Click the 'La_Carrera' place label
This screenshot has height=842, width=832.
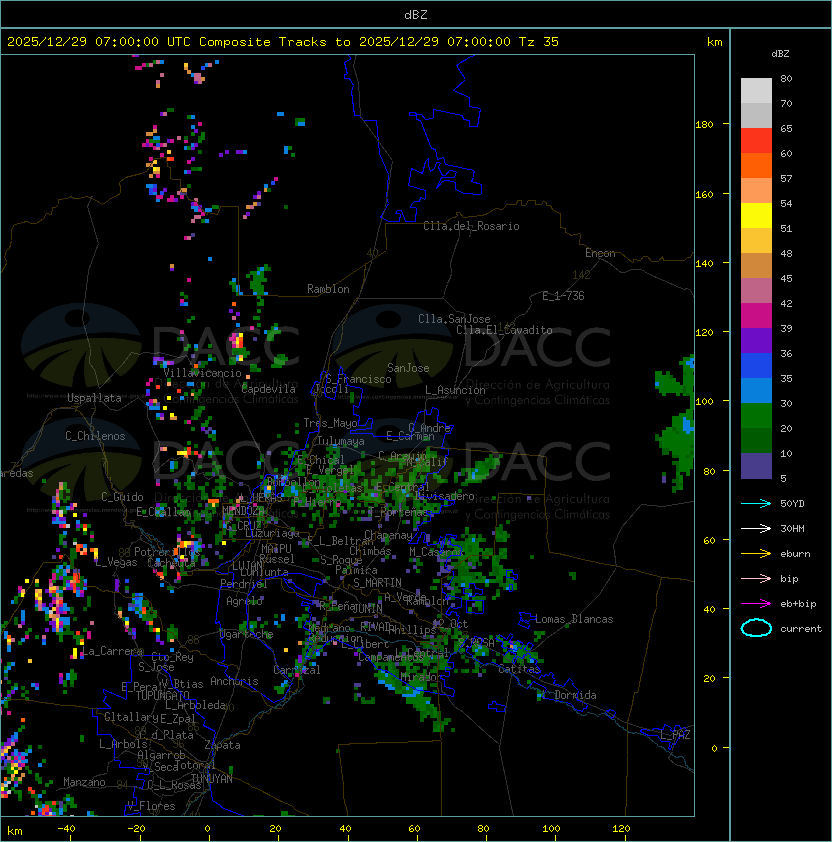click(113, 651)
